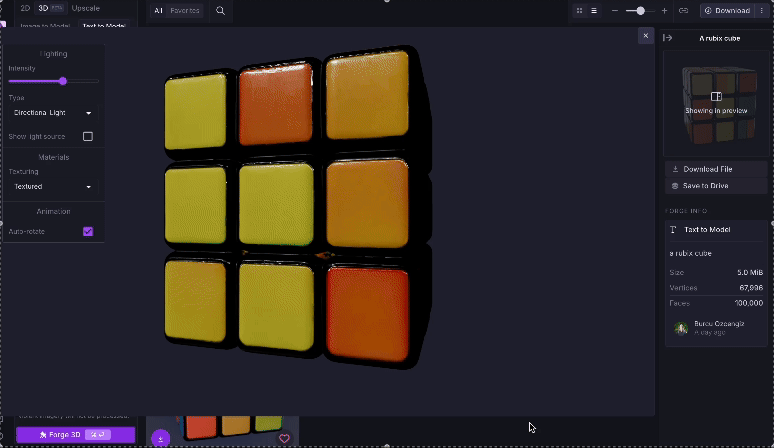Switch to the Upscale tab

(86, 8)
